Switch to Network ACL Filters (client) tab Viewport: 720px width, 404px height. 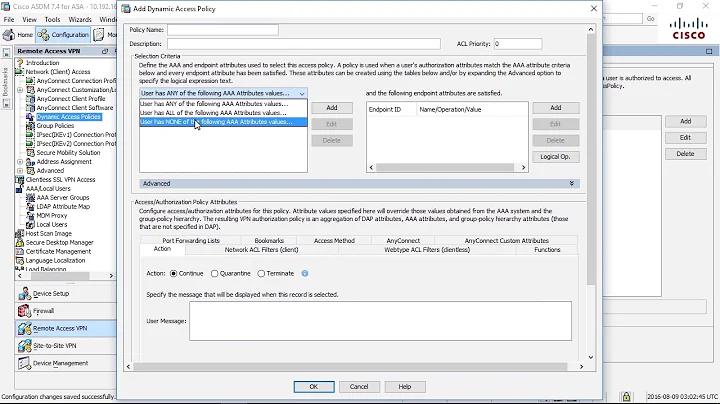[261, 250]
